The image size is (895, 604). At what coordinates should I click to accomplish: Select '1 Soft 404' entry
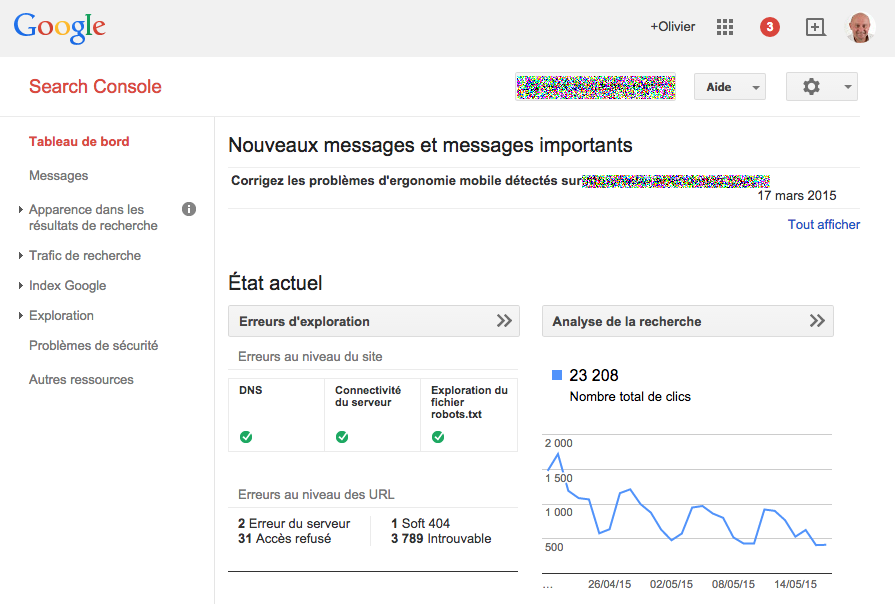point(420,524)
